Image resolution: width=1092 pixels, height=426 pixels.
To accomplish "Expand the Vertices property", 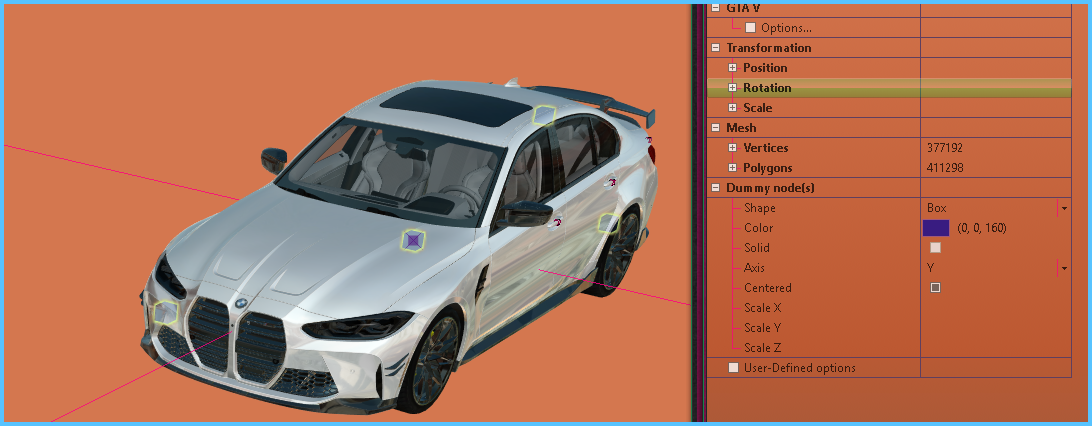I will pos(732,148).
